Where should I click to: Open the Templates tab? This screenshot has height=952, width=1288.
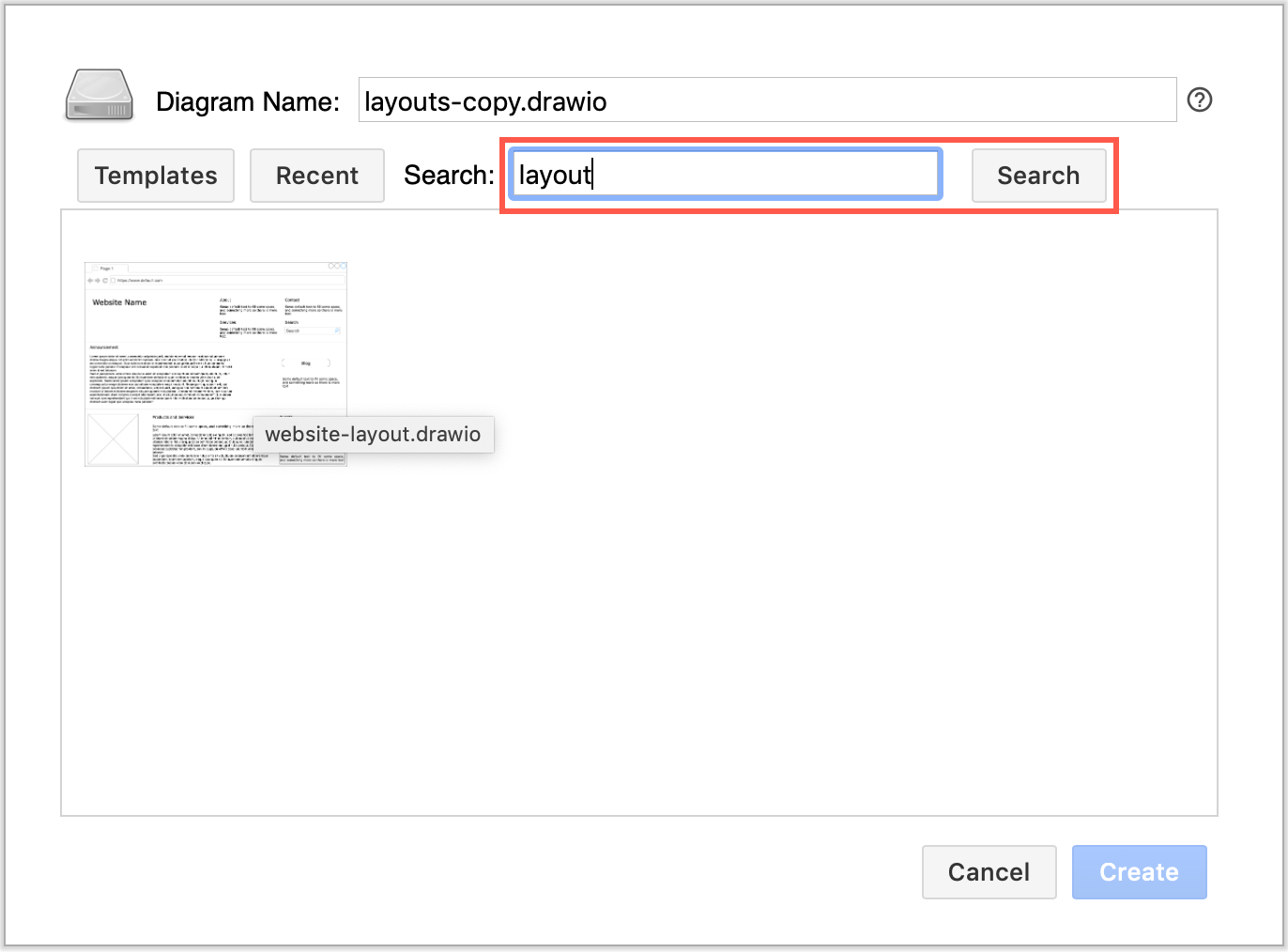coord(155,175)
